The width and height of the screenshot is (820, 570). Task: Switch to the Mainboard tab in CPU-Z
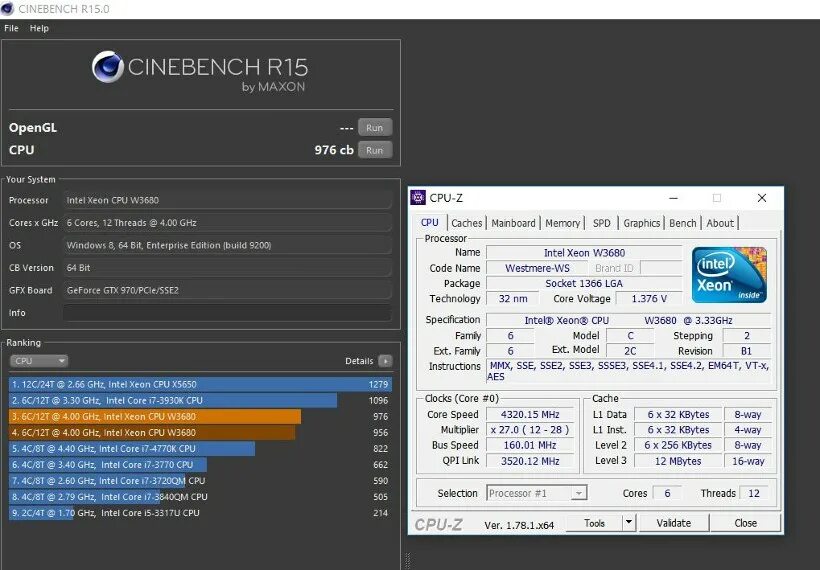[514, 223]
